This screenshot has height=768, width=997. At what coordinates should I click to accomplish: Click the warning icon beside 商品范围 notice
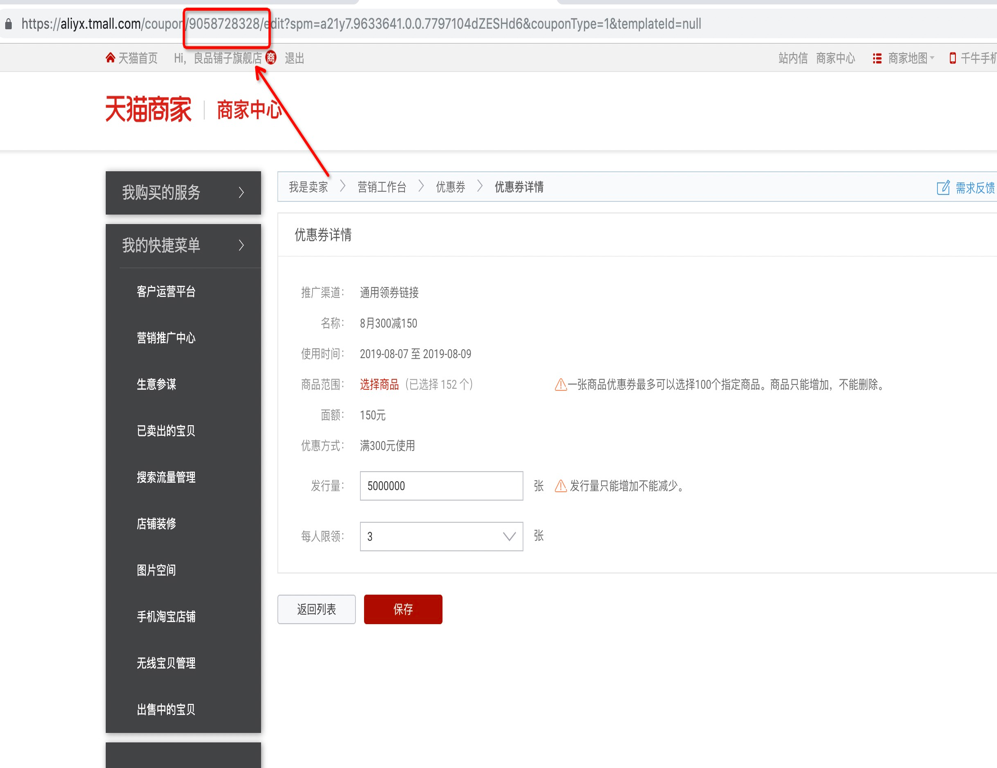(x=561, y=385)
